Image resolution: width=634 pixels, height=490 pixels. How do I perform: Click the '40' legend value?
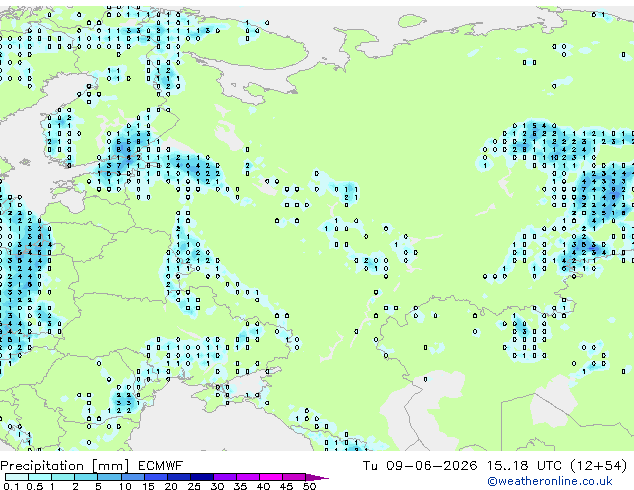point(263,486)
